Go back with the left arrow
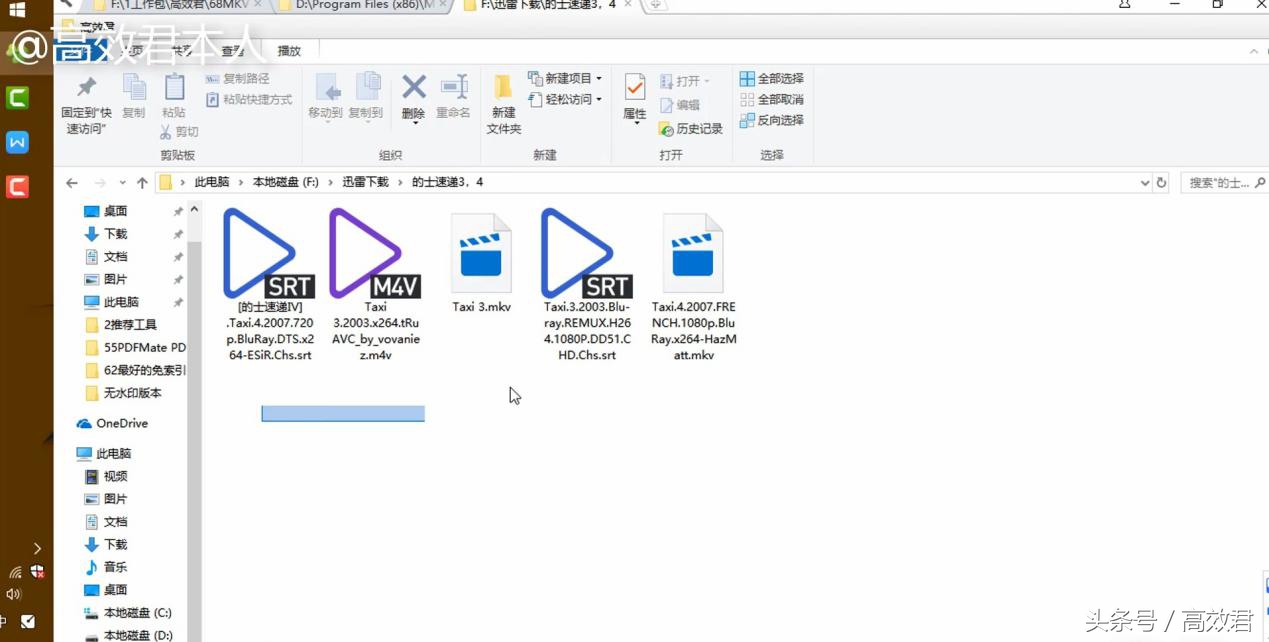 tap(72, 183)
